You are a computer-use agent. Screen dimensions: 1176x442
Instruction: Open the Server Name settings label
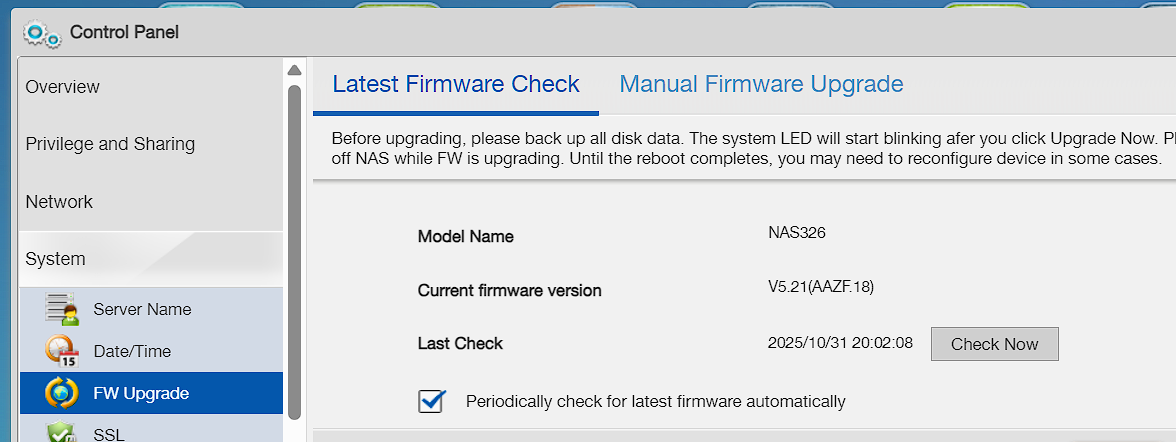142,310
